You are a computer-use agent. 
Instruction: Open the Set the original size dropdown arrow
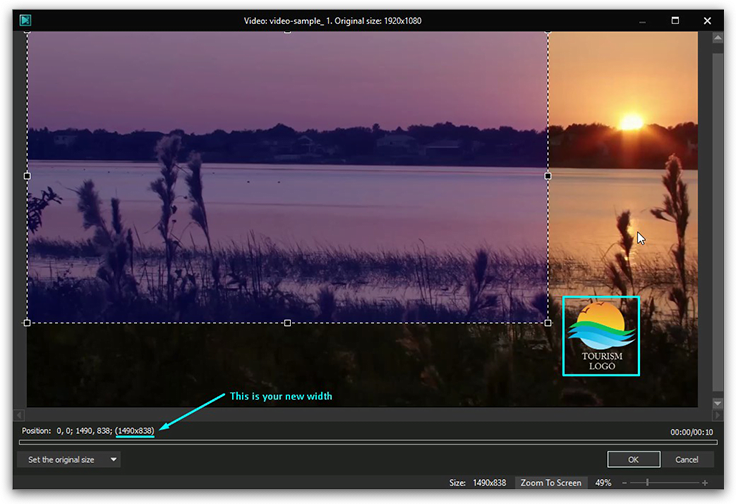click(x=113, y=460)
